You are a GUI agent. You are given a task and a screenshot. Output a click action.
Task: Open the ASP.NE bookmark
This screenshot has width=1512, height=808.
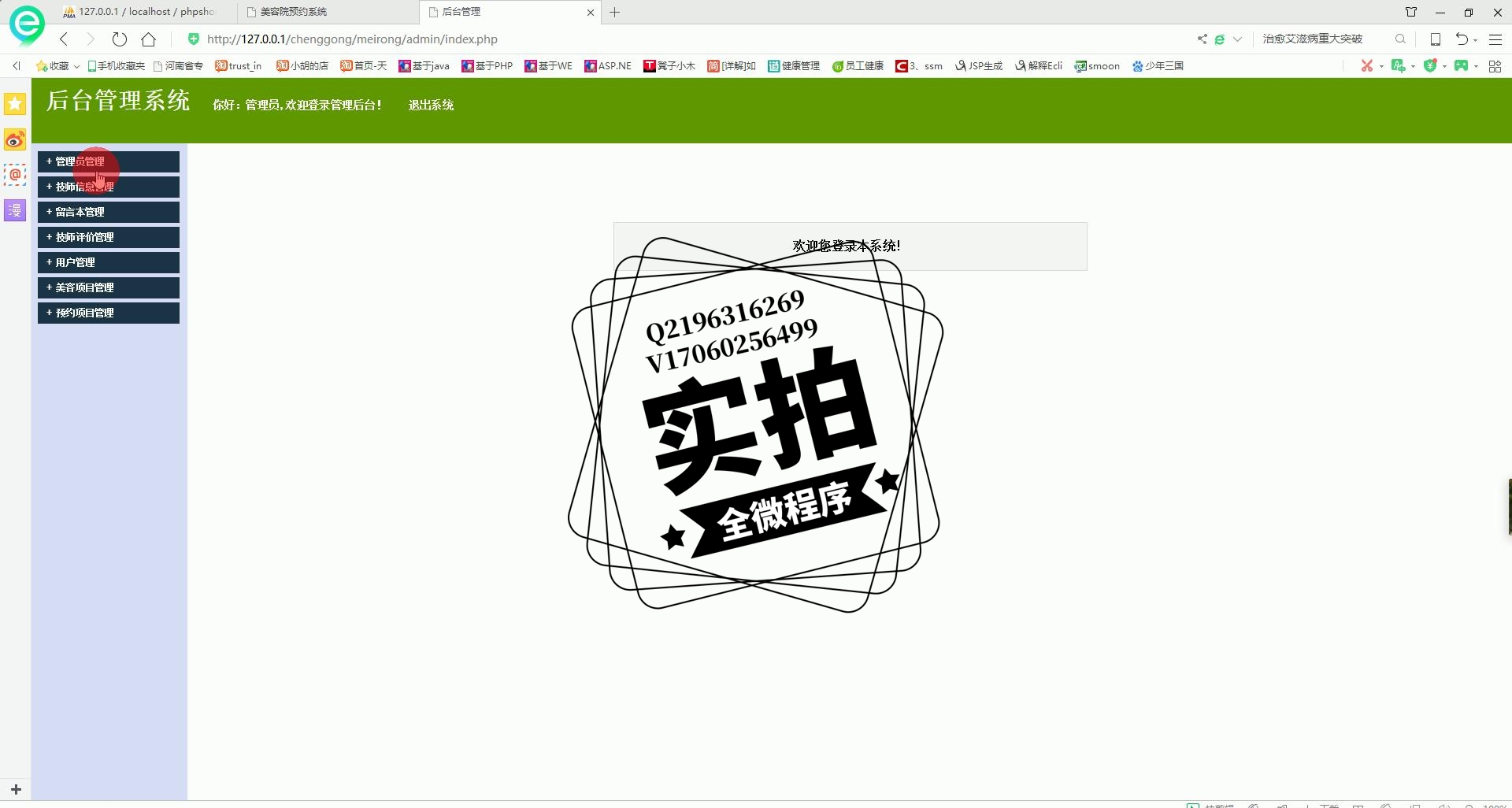coord(608,66)
